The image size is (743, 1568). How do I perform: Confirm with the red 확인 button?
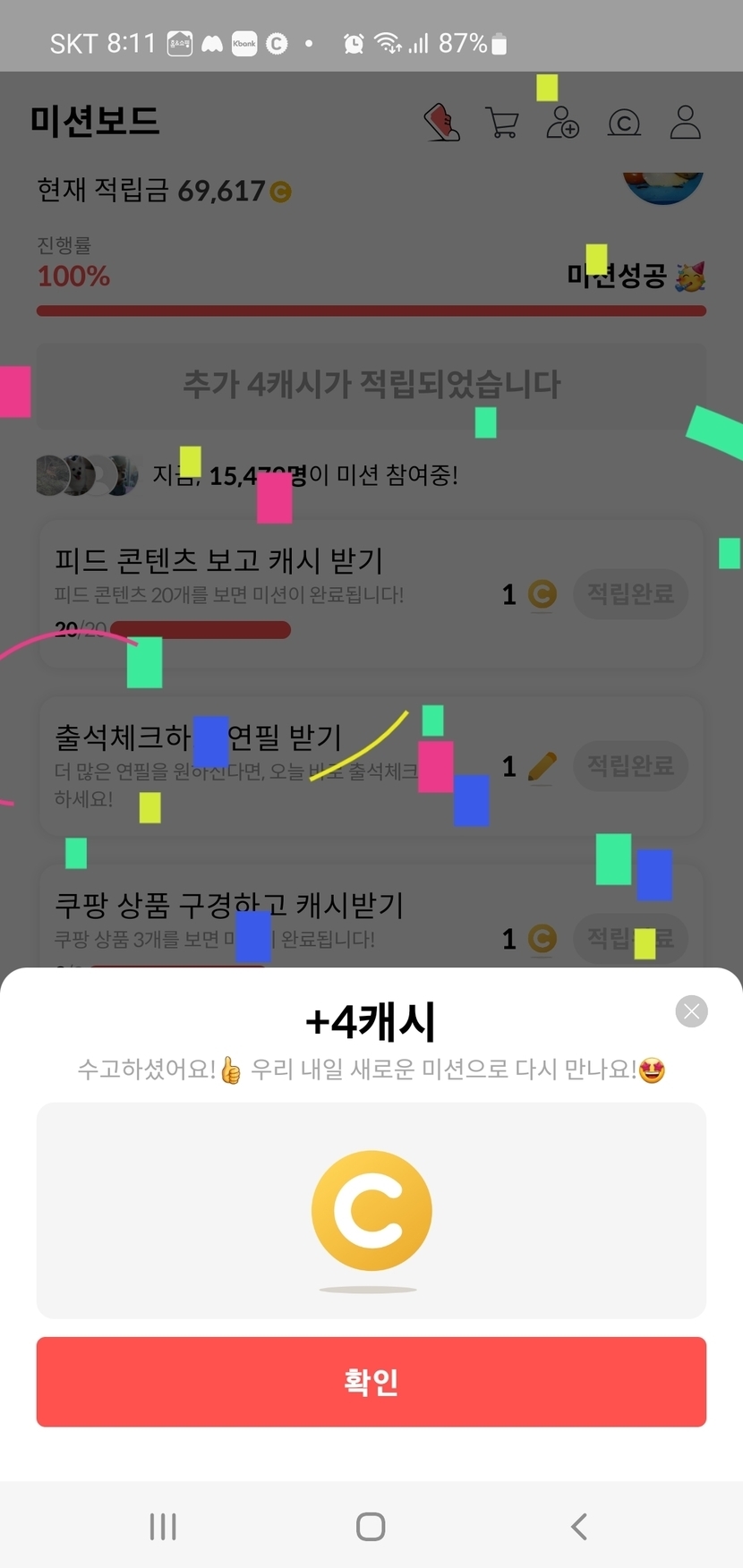[371, 1382]
